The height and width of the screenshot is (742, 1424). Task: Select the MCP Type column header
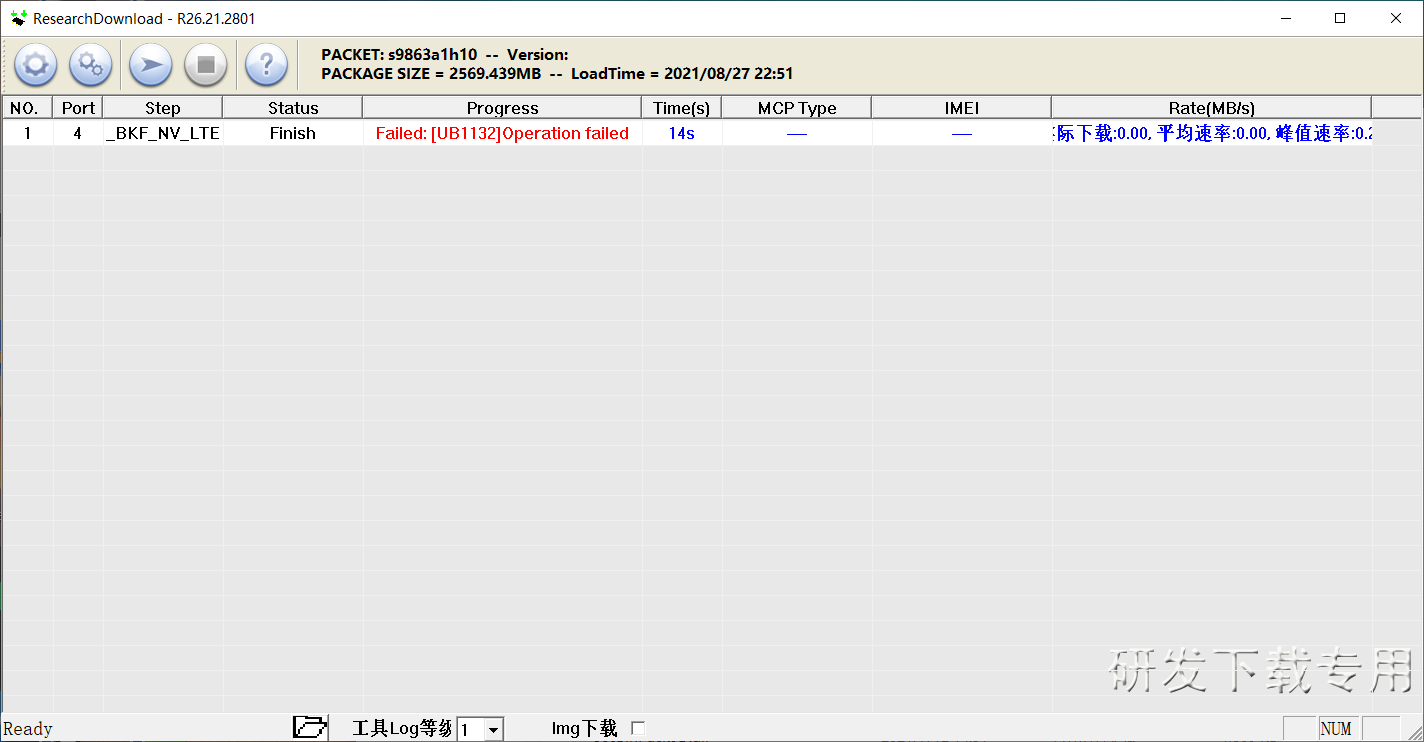tap(796, 108)
